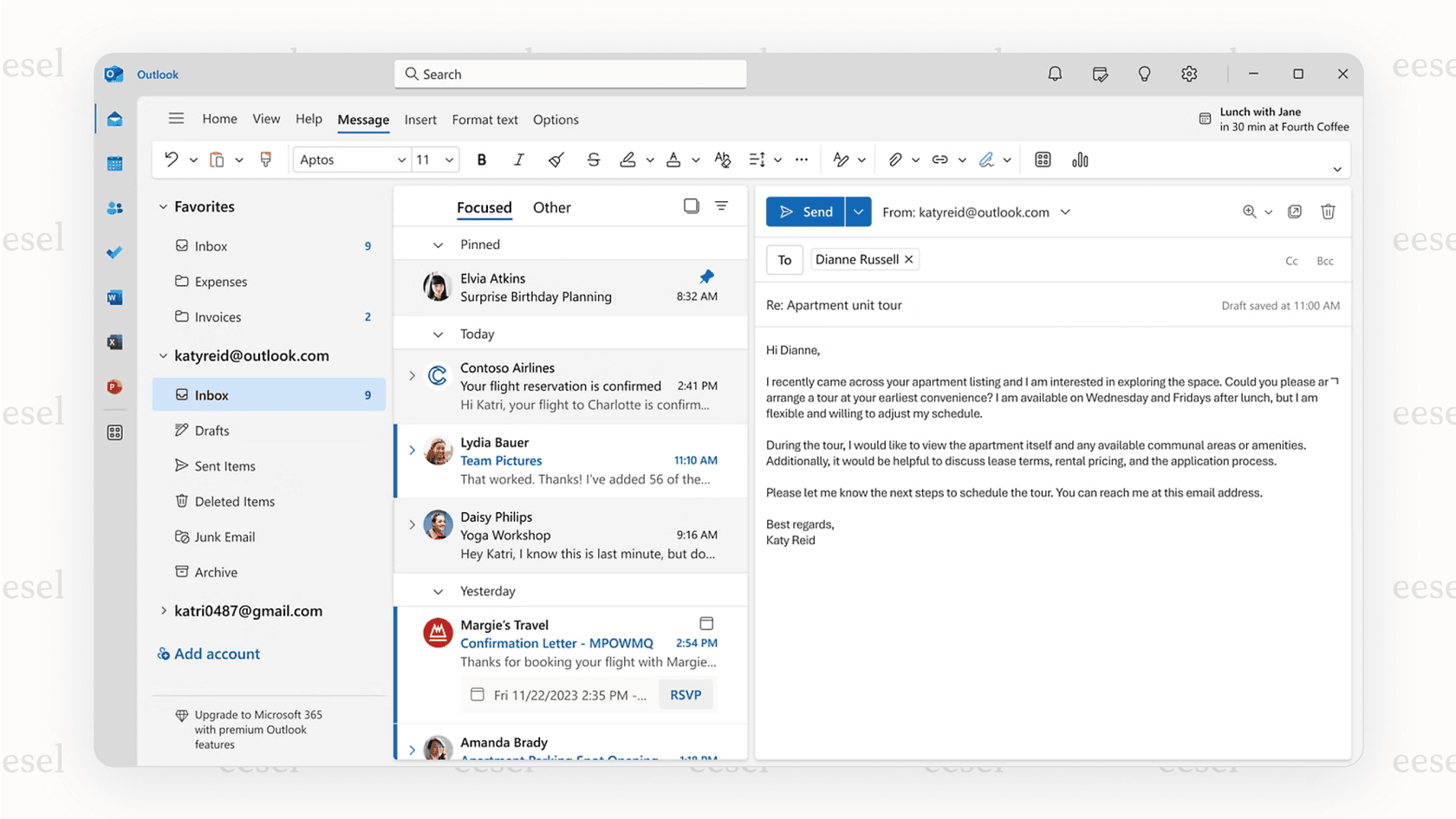1456x819 pixels.
Task: Attach a file using the paperclip icon
Action: point(897,159)
